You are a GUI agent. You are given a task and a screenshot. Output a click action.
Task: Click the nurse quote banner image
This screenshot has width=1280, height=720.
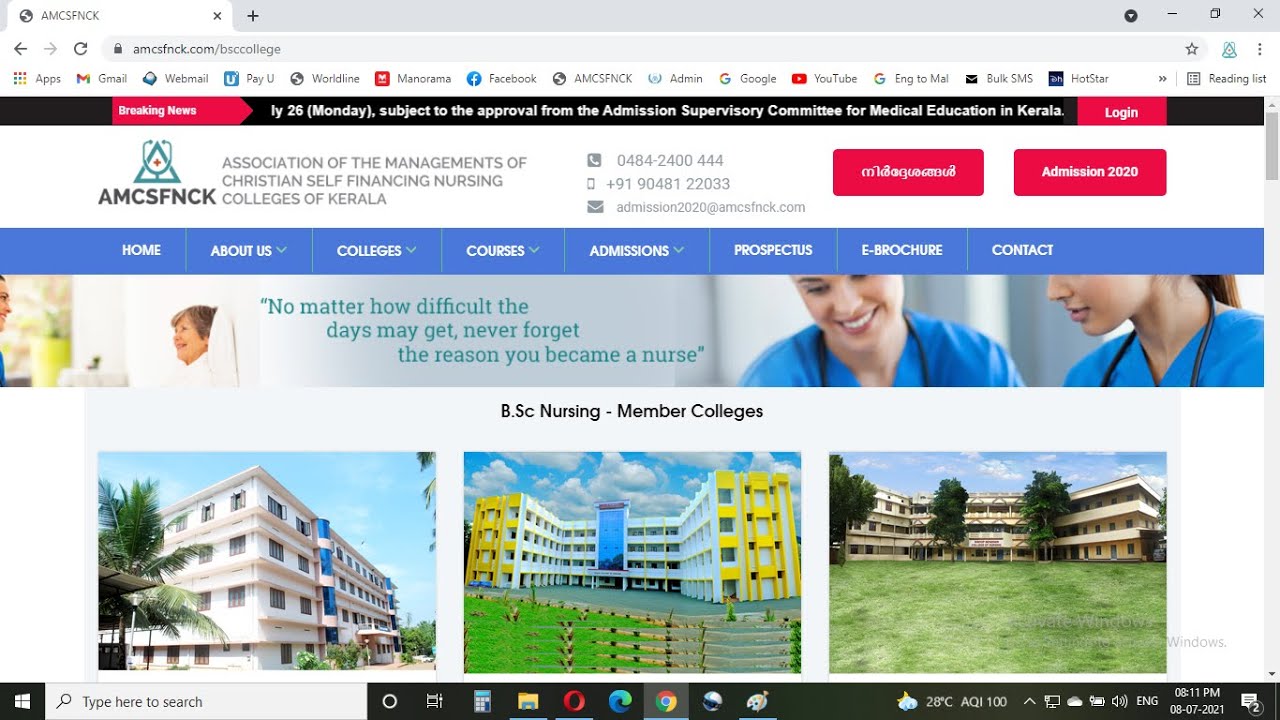(632, 331)
